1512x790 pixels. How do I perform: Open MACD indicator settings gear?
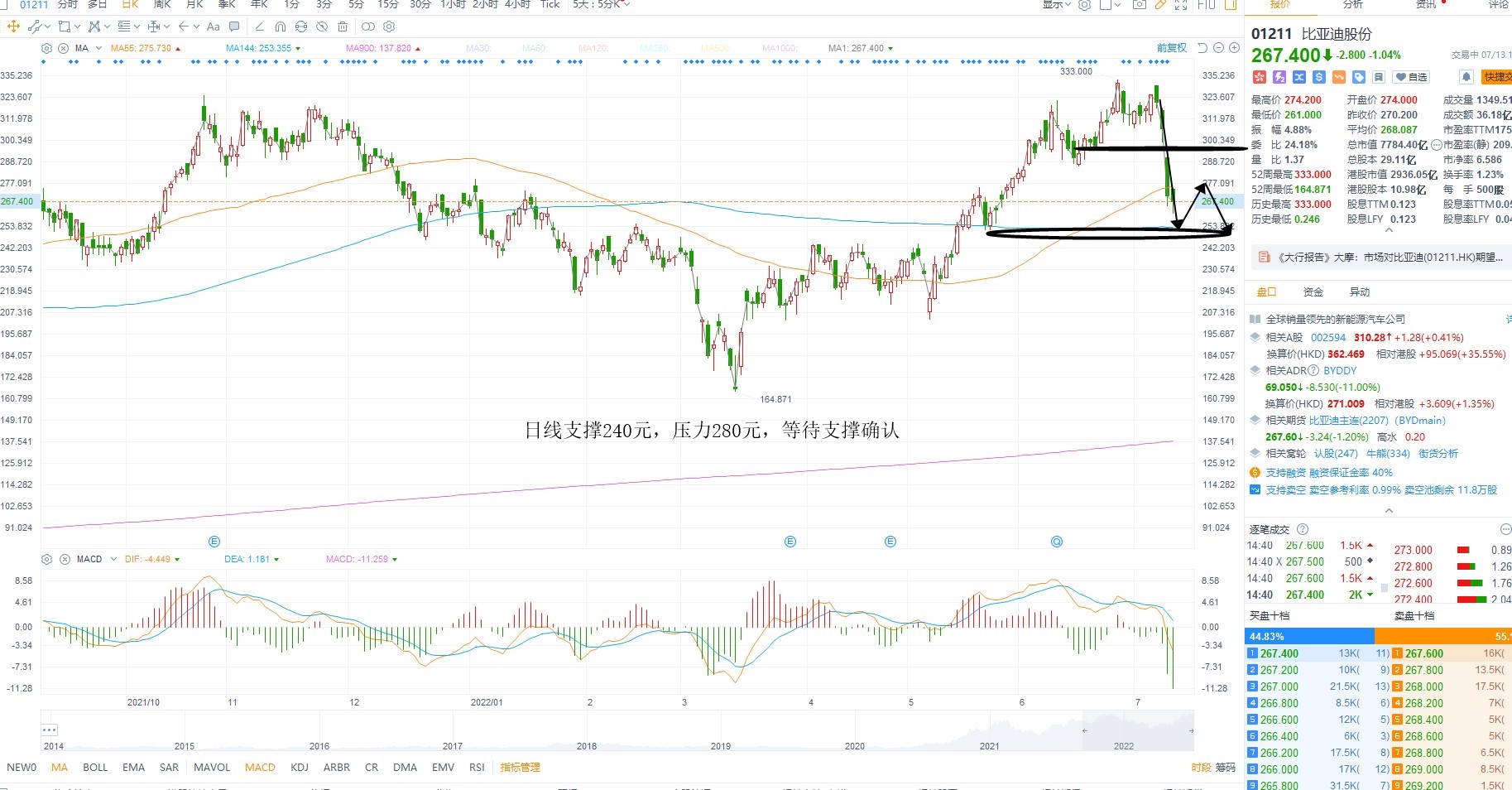(47, 559)
